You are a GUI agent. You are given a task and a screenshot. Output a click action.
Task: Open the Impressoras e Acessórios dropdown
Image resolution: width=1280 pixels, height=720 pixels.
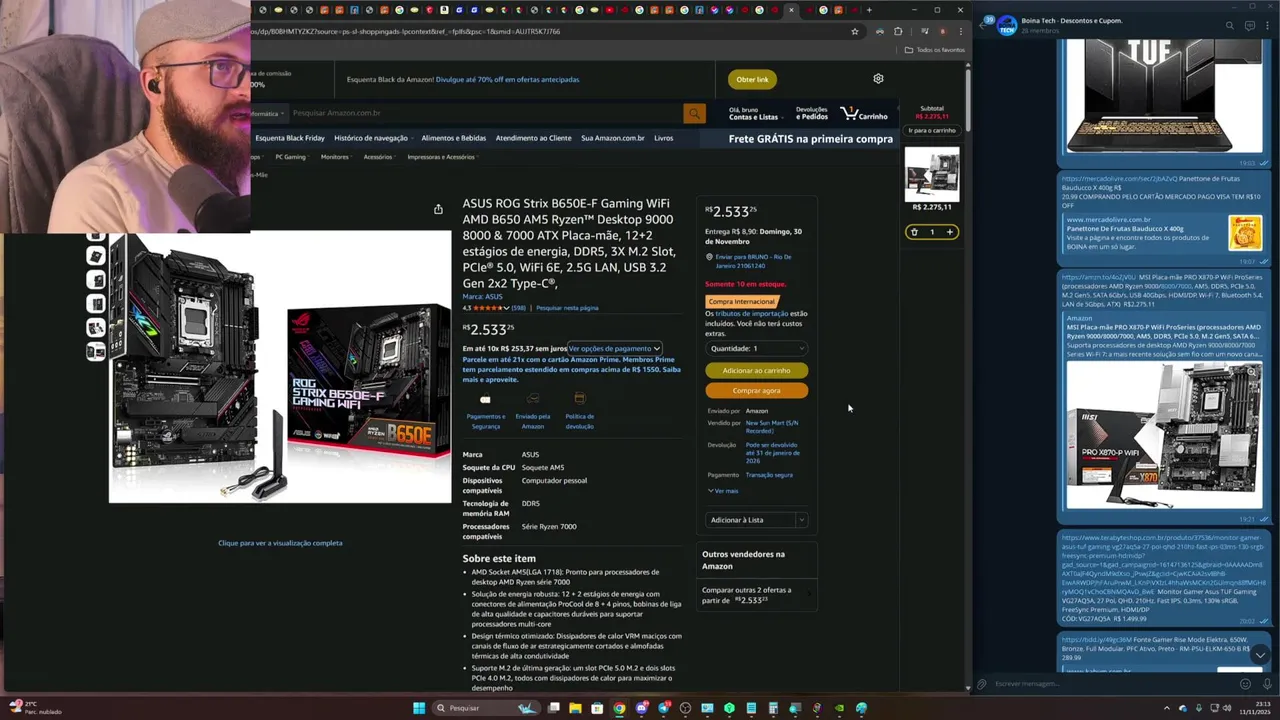443,157
